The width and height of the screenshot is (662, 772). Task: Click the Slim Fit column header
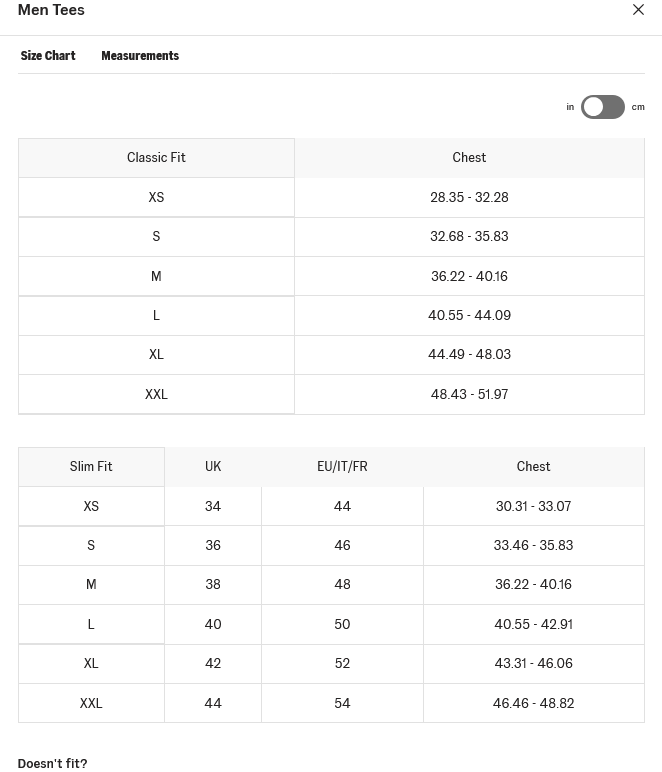point(91,467)
